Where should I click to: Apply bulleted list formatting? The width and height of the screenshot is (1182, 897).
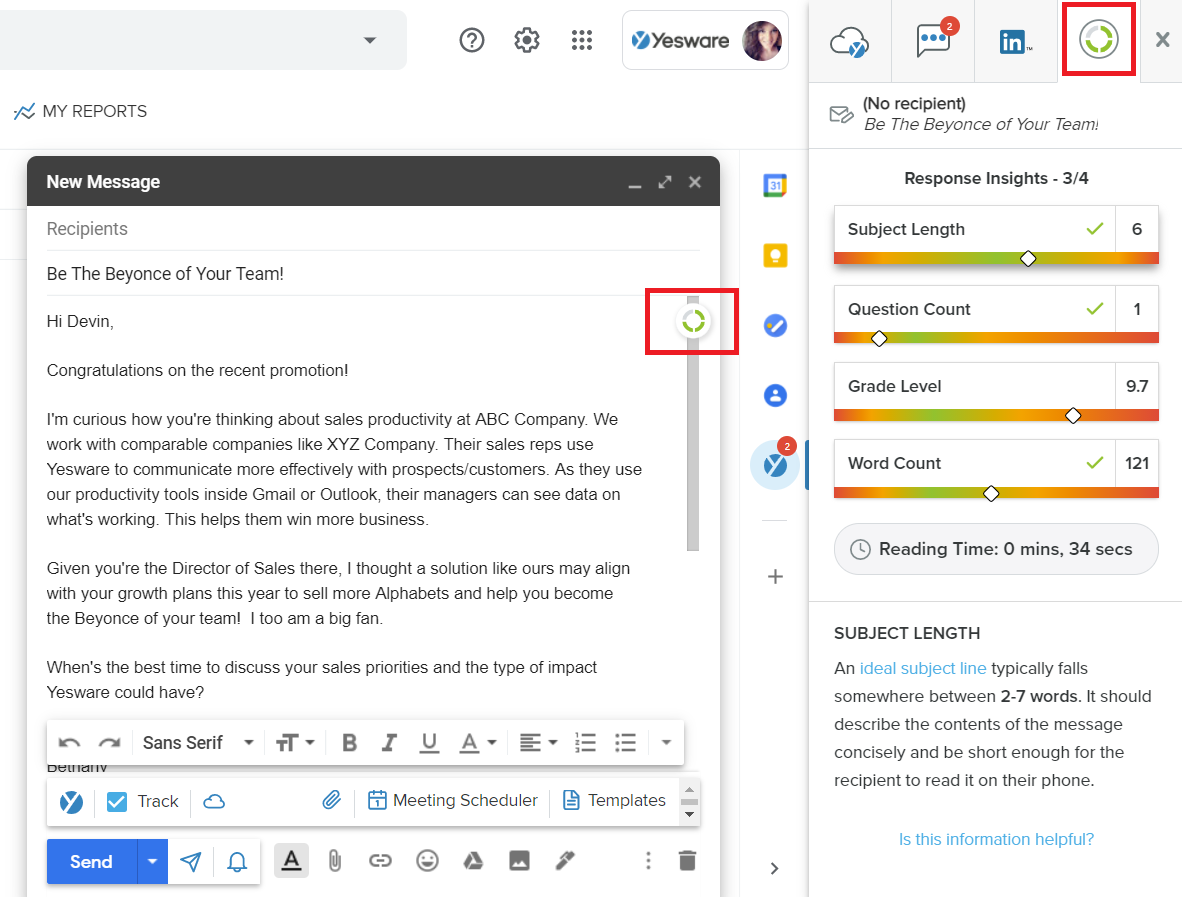pos(625,743)
